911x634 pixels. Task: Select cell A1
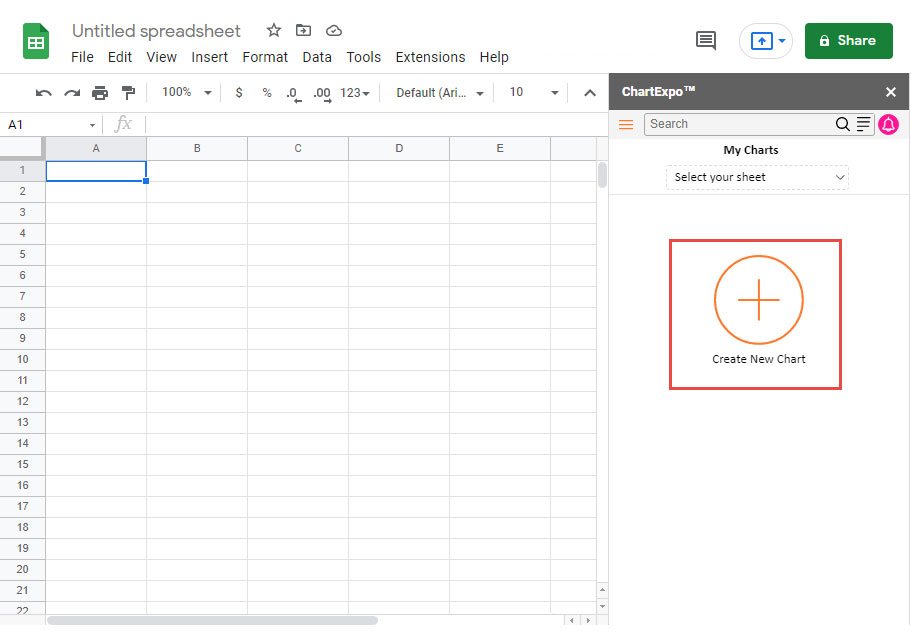[96, 171]
